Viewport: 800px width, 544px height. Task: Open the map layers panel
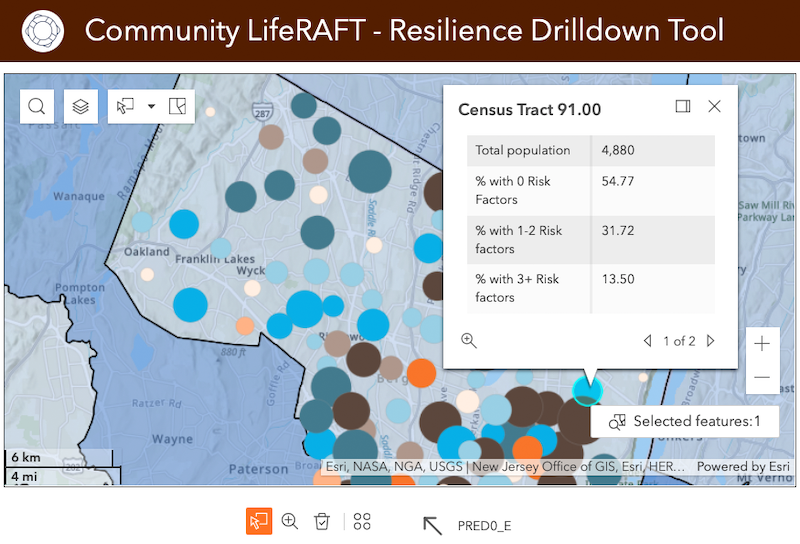tap(81, 107)
